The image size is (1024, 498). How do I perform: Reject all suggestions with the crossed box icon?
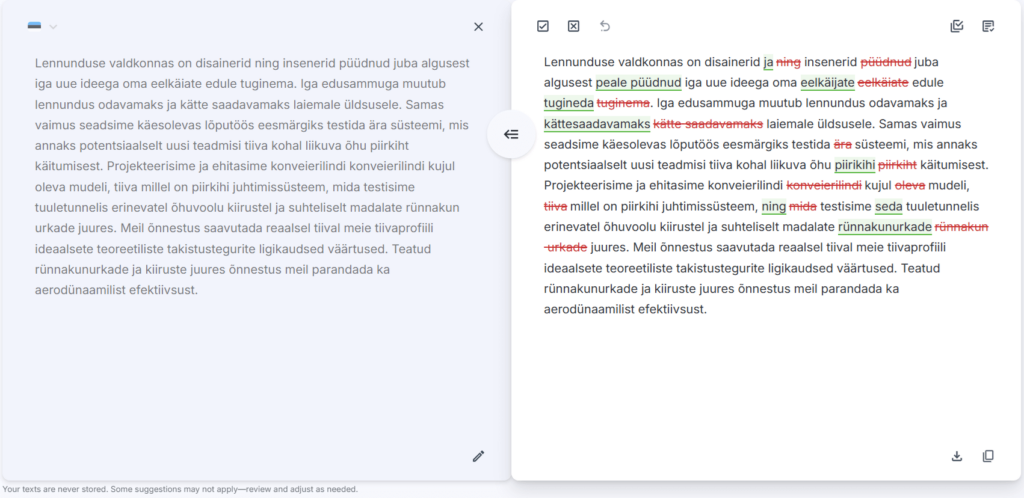coord(573,26)
